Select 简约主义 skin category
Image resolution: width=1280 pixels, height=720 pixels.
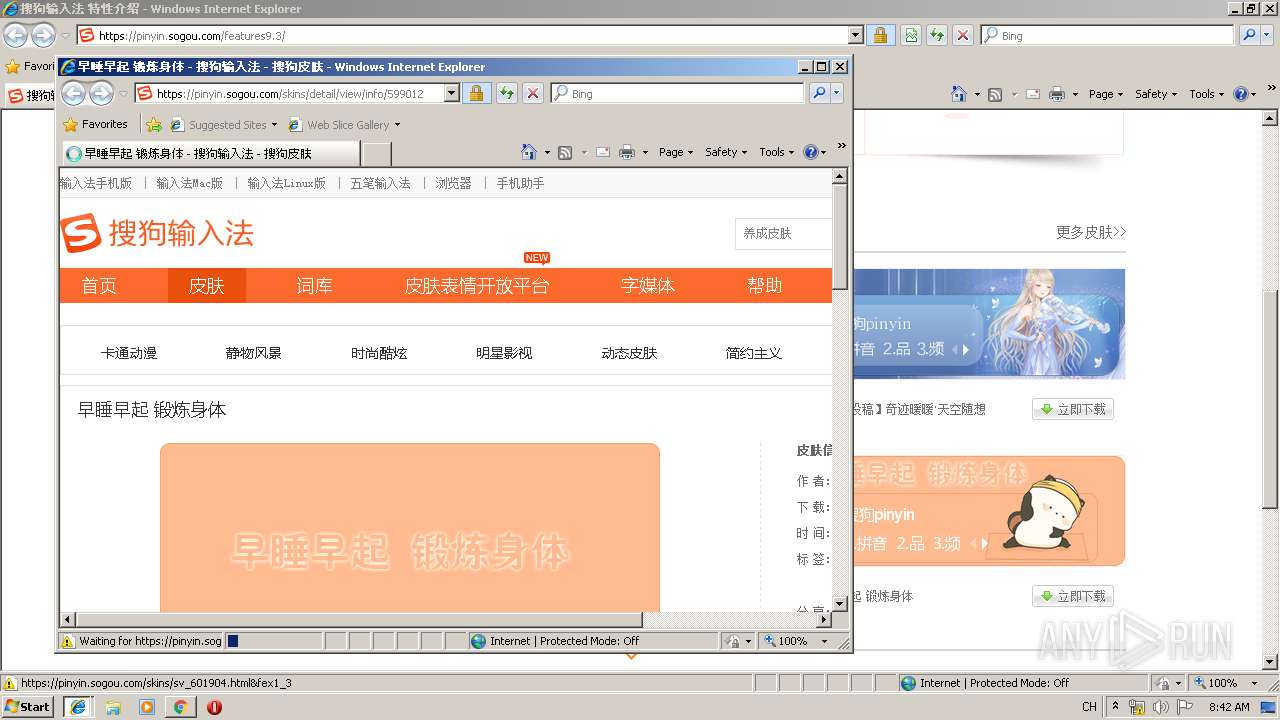tap(754, 353)
